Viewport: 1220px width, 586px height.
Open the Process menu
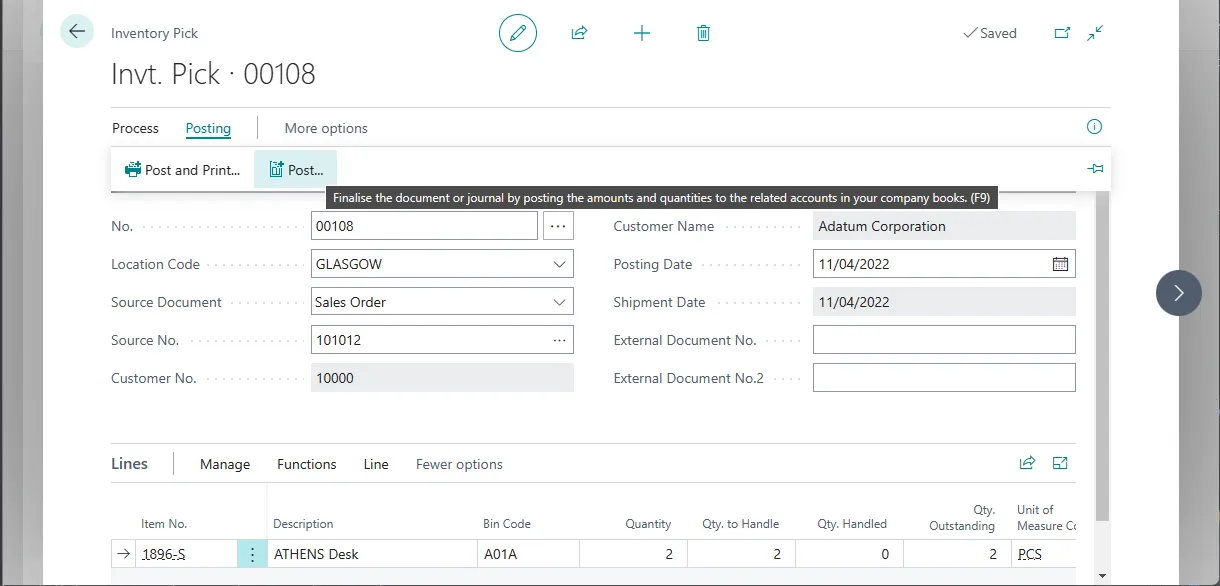pos(135,128)
